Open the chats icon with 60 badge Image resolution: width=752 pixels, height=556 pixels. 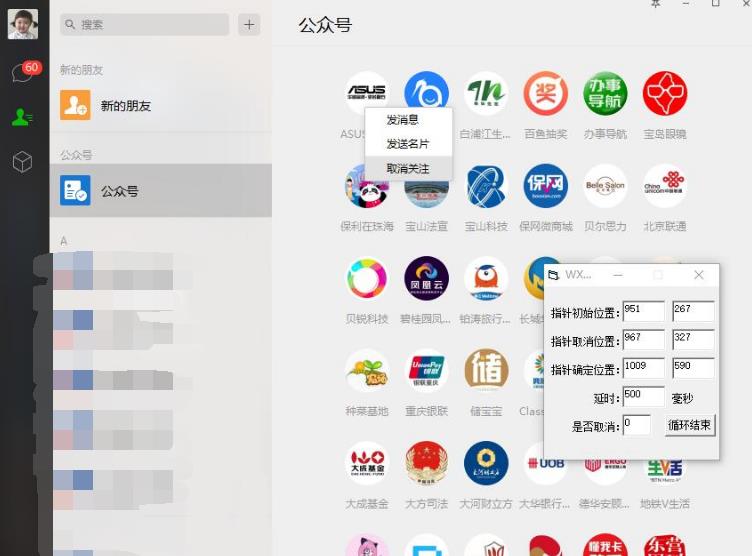click(x=23, y=73)
